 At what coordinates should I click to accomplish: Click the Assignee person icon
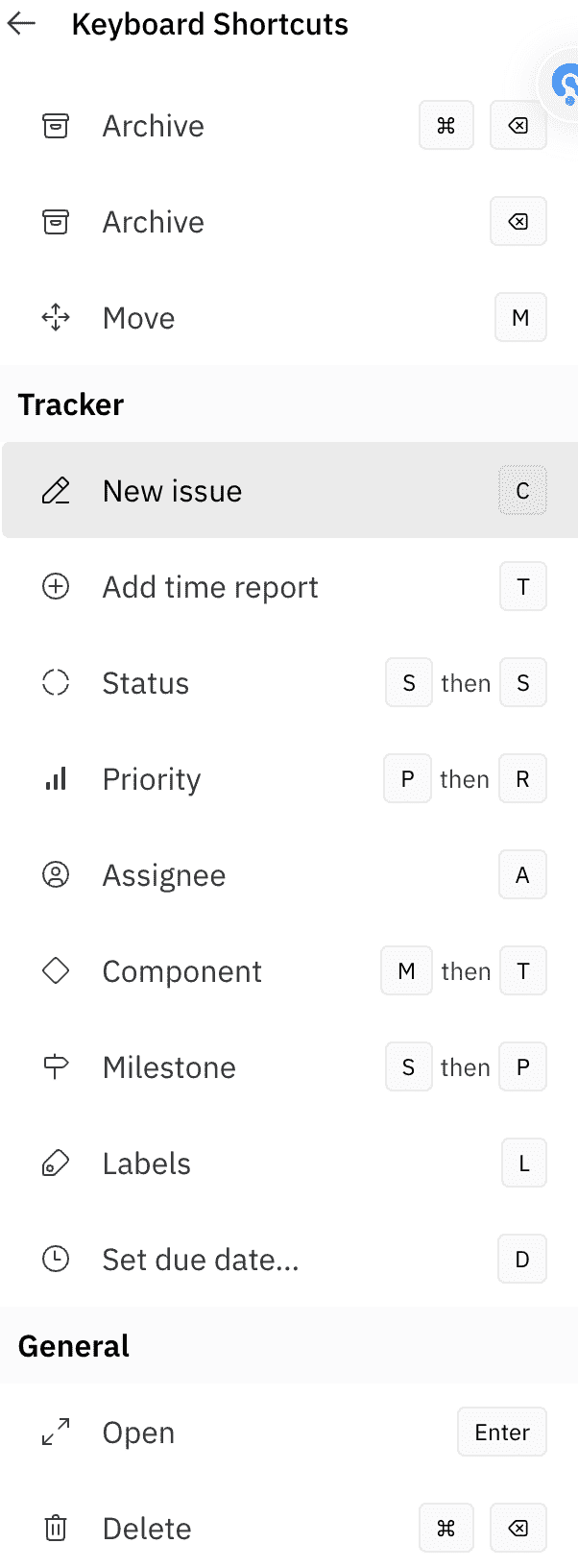click(x=56, y=875)
